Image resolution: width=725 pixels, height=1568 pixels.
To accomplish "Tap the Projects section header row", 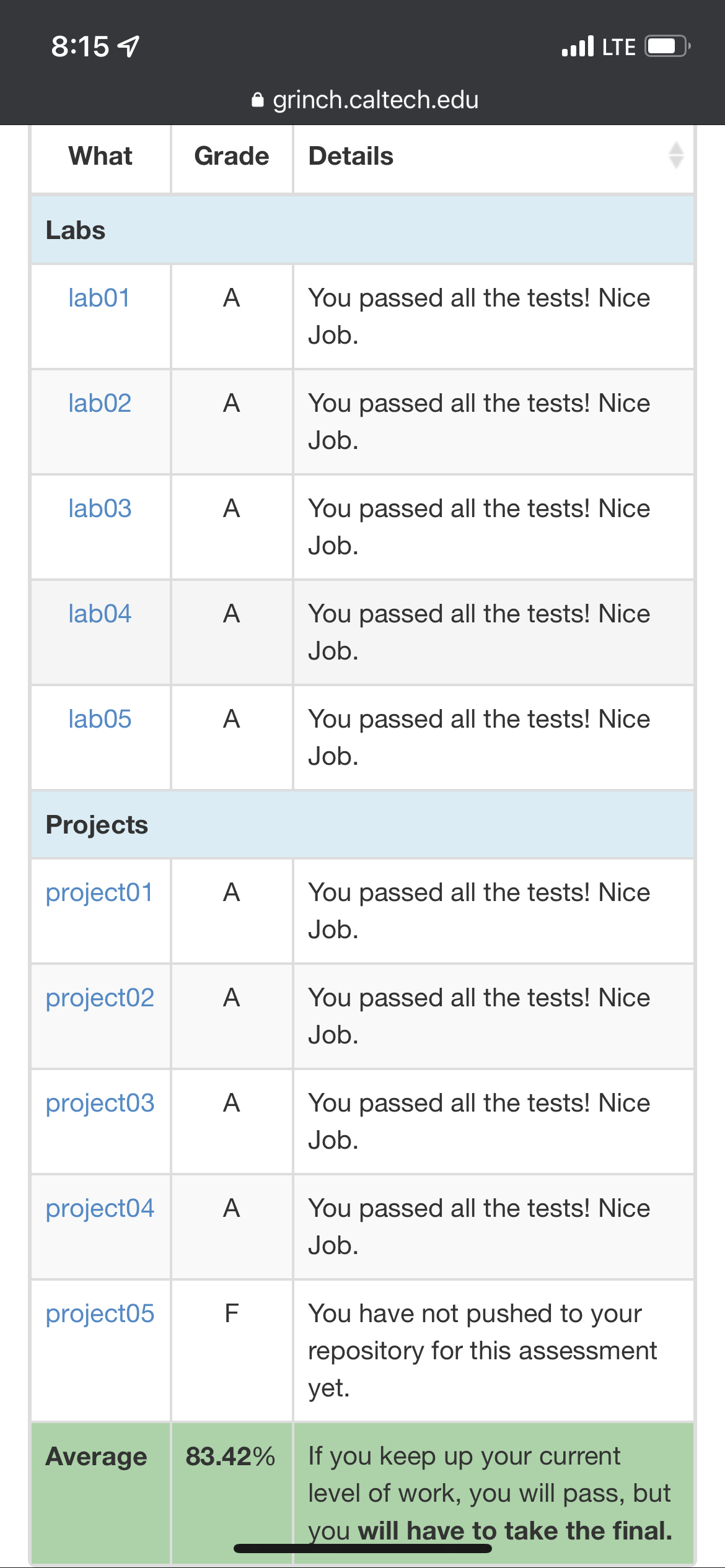I will pyautogui.click(x=362, y=825).
